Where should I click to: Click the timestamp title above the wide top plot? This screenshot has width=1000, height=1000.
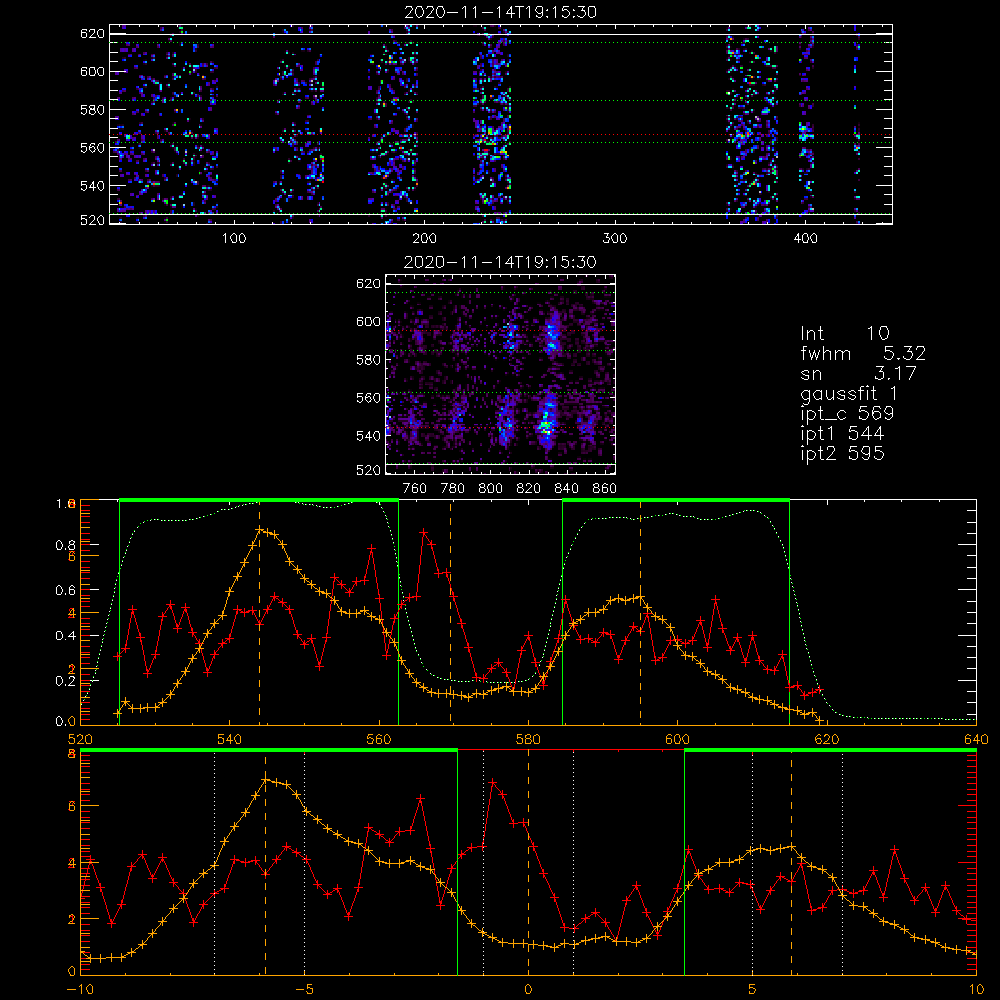coord(501,12)
